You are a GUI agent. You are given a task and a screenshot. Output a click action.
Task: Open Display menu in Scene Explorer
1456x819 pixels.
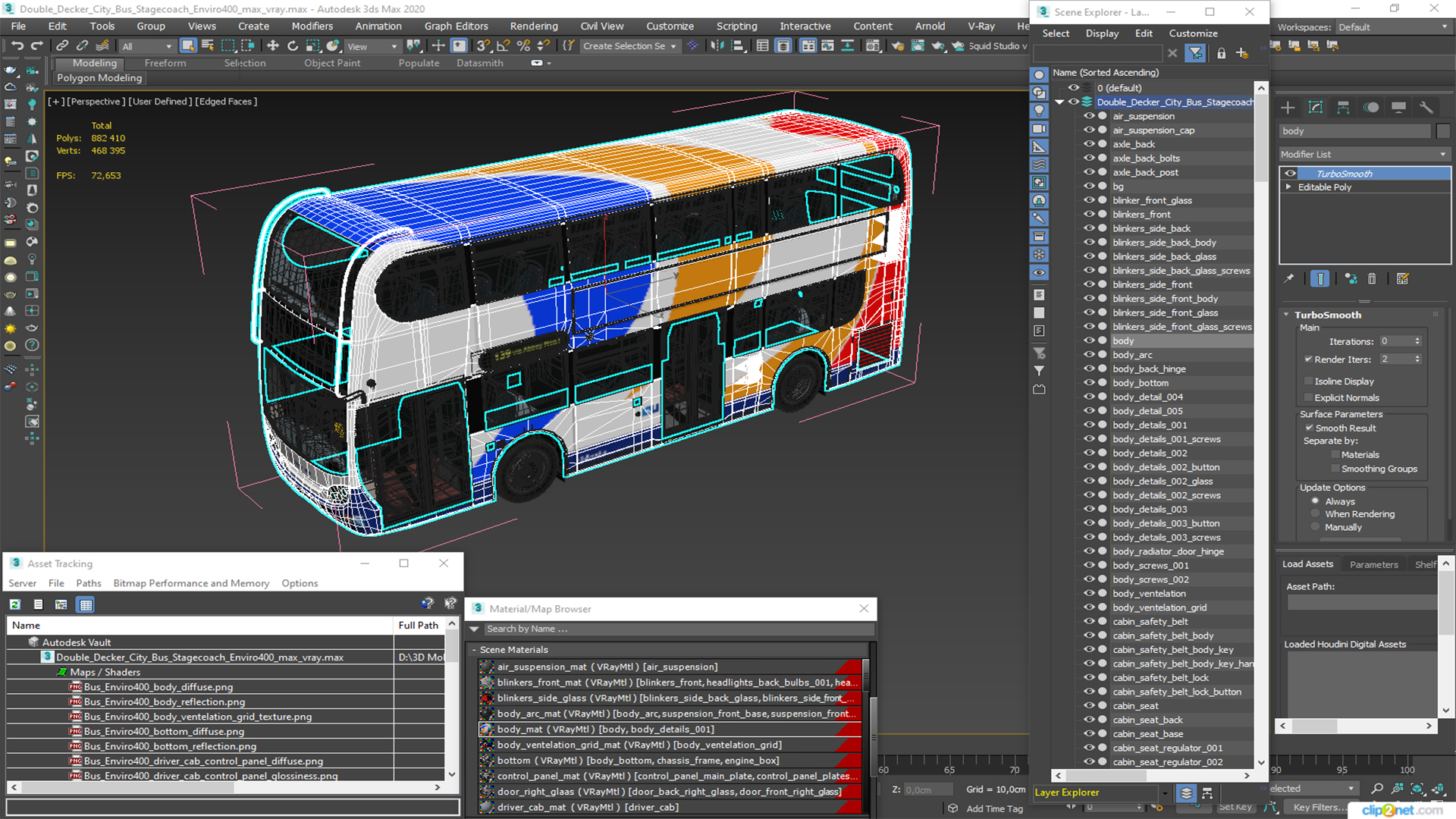[1102, 33]
